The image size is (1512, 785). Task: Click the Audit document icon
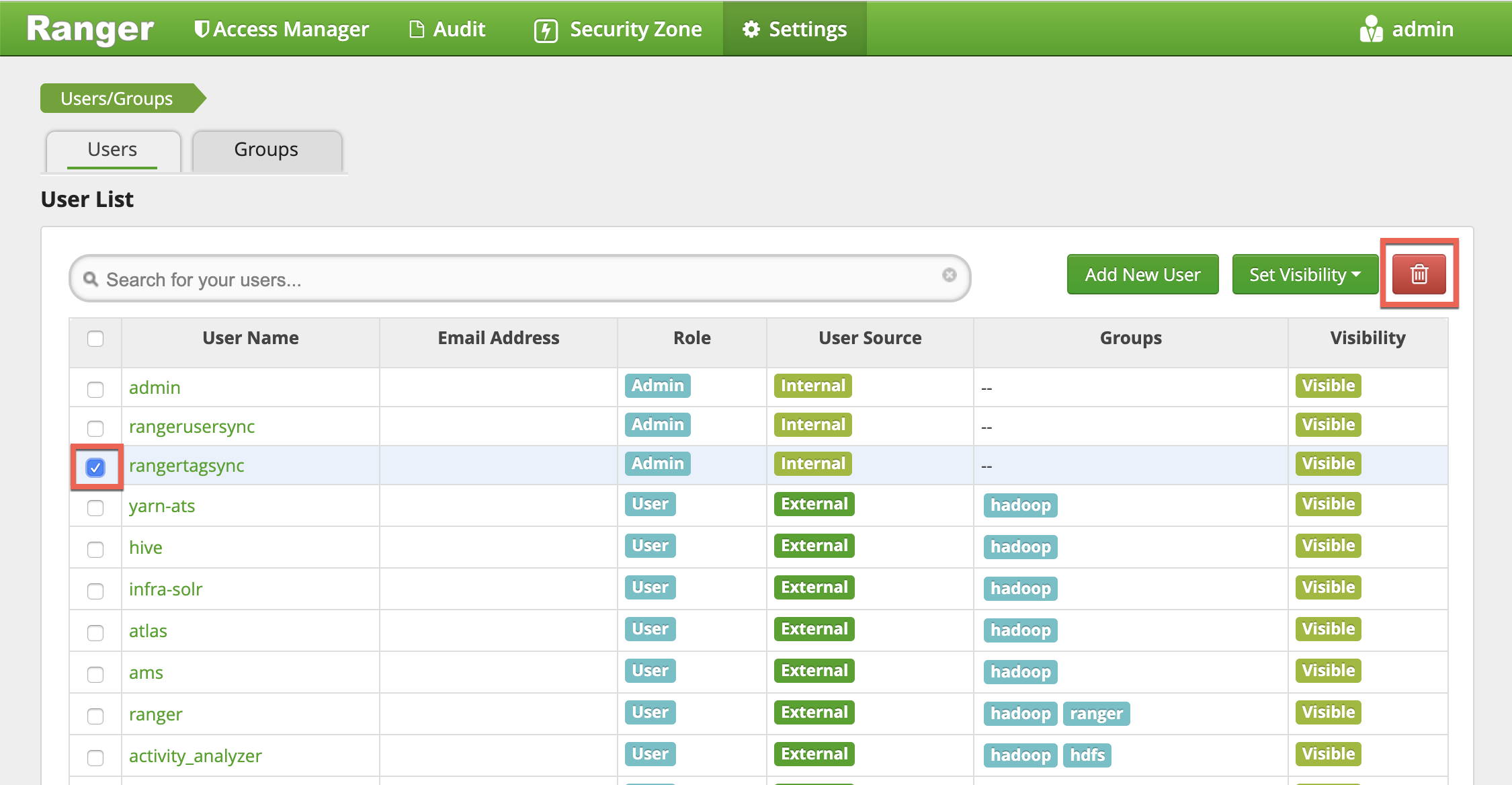tap(417, 29)
